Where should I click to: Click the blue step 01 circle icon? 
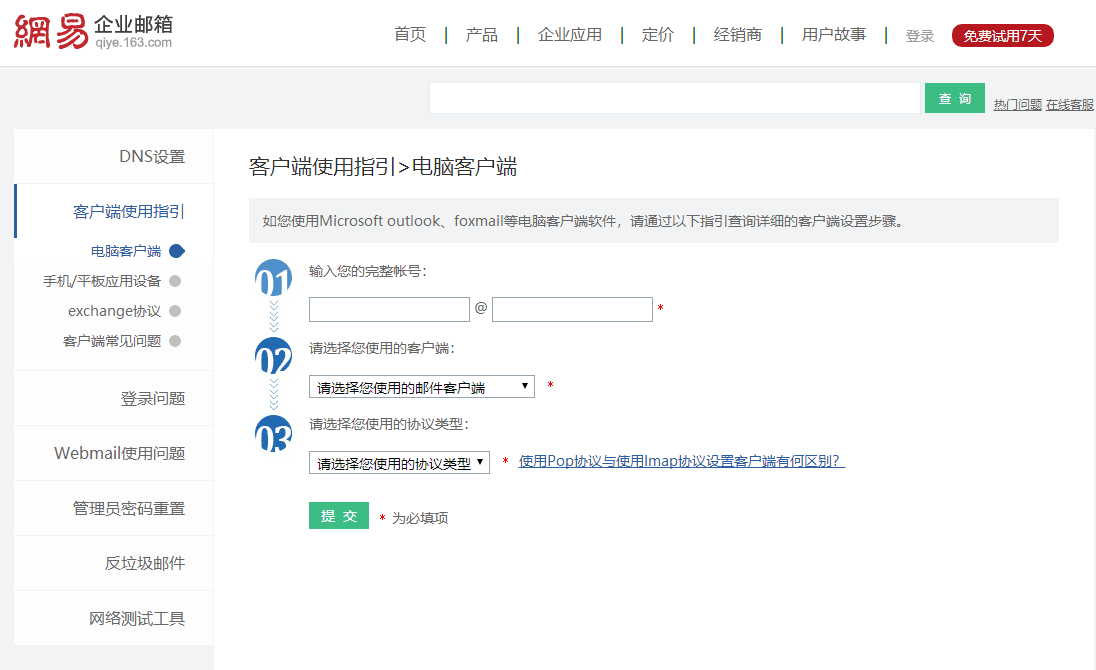coord(273,280)
